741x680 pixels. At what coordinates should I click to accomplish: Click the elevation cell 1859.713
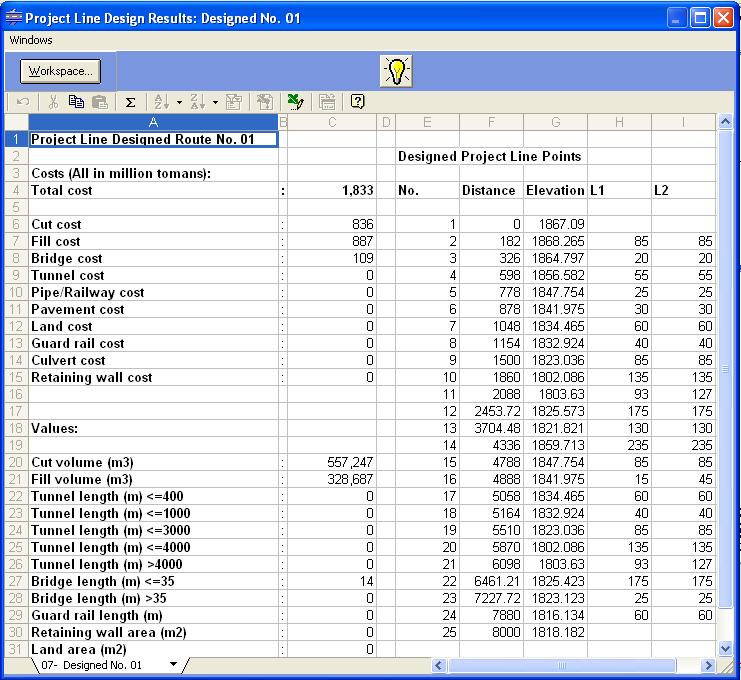coord(555,446)
